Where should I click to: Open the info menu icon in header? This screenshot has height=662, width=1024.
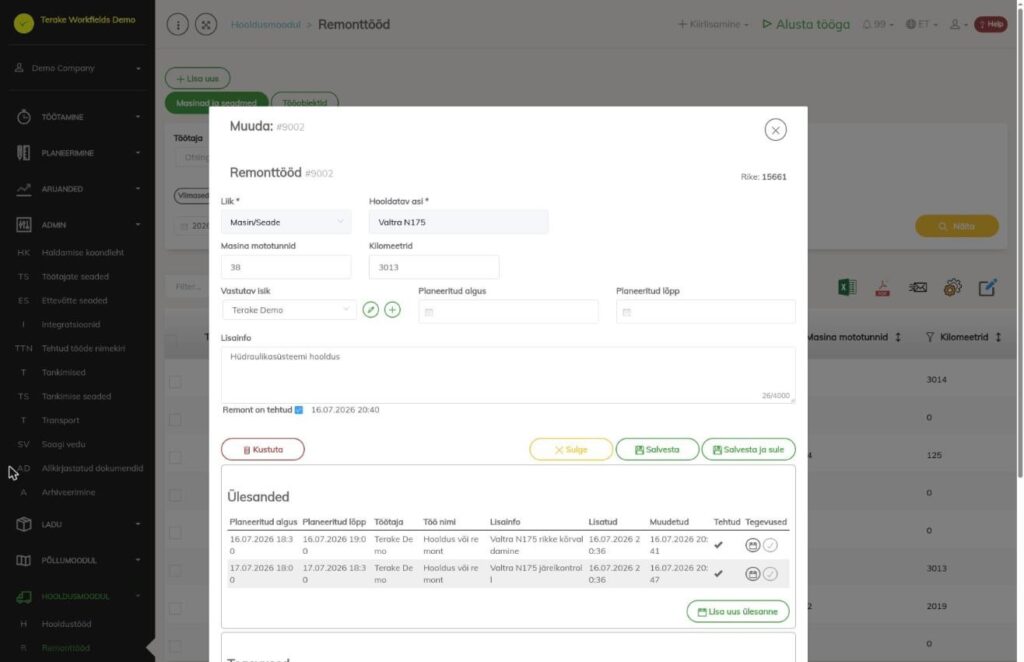pos(178,25)
